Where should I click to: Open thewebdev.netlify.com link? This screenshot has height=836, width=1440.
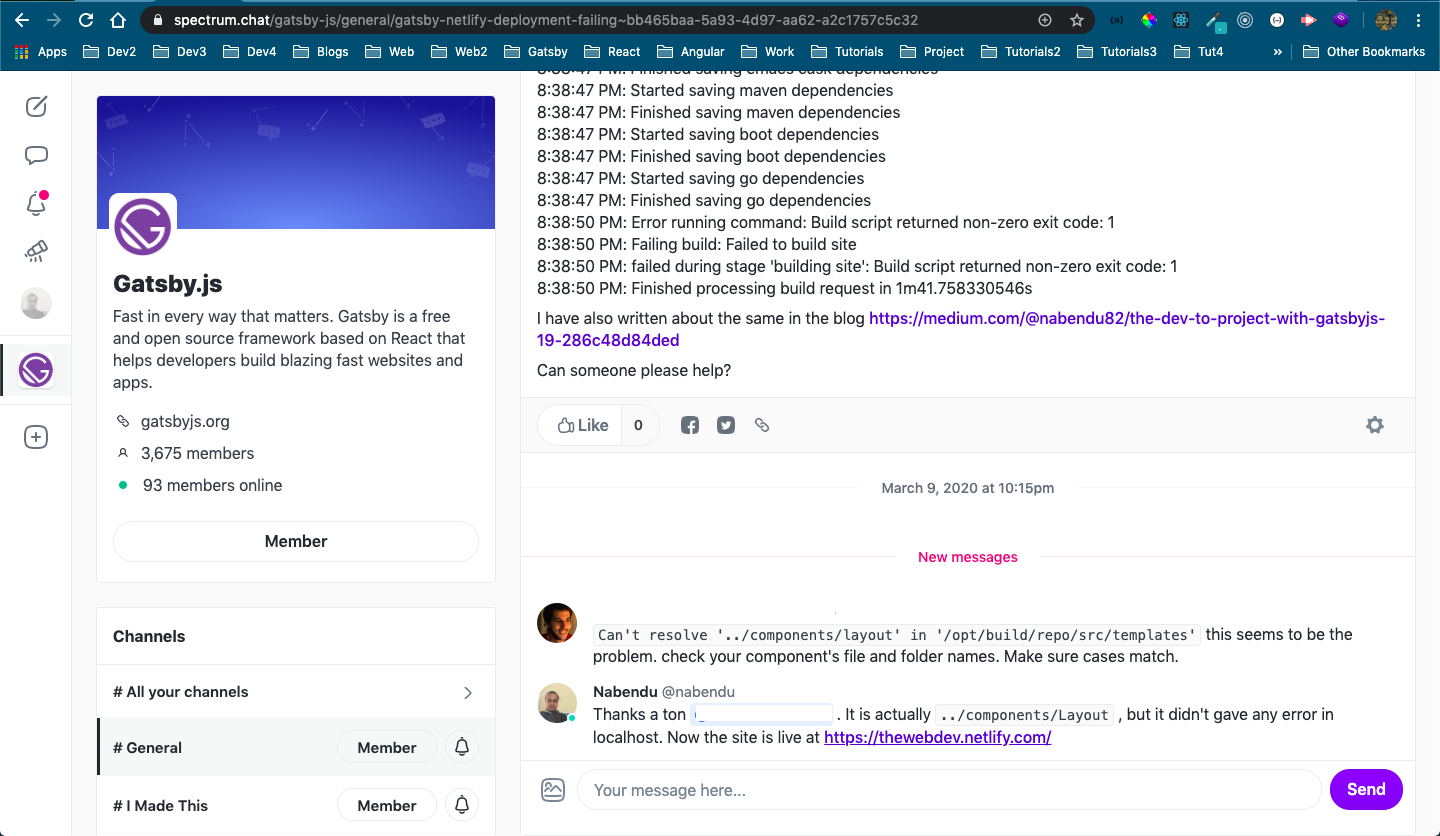point(937,737)
